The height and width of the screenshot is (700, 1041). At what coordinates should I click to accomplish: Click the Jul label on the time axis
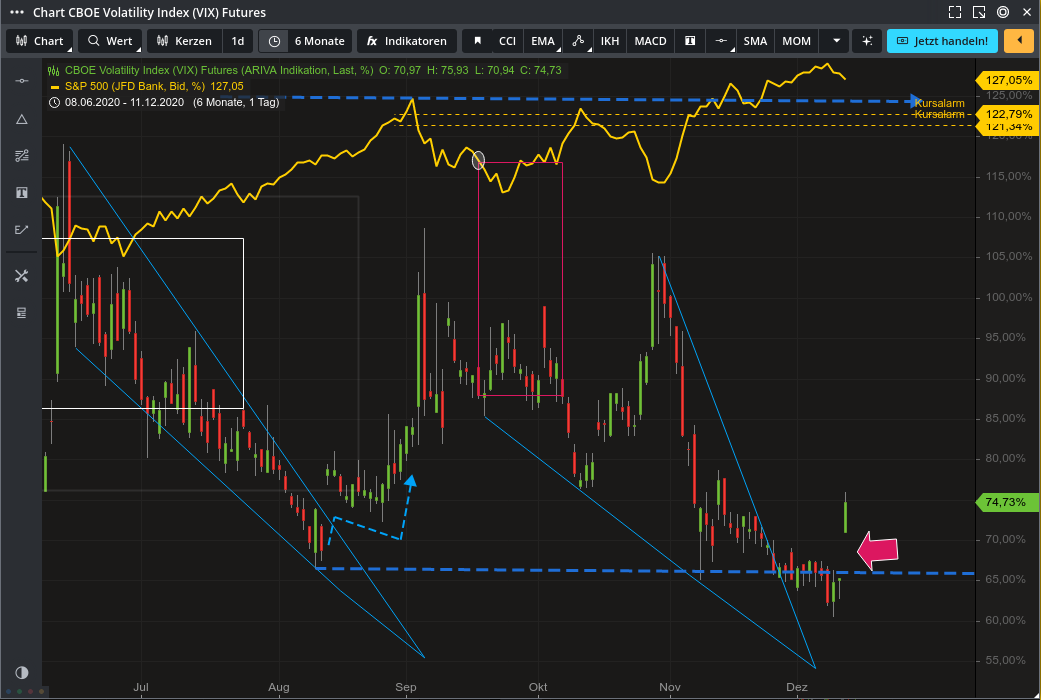(x=141, y=687)
